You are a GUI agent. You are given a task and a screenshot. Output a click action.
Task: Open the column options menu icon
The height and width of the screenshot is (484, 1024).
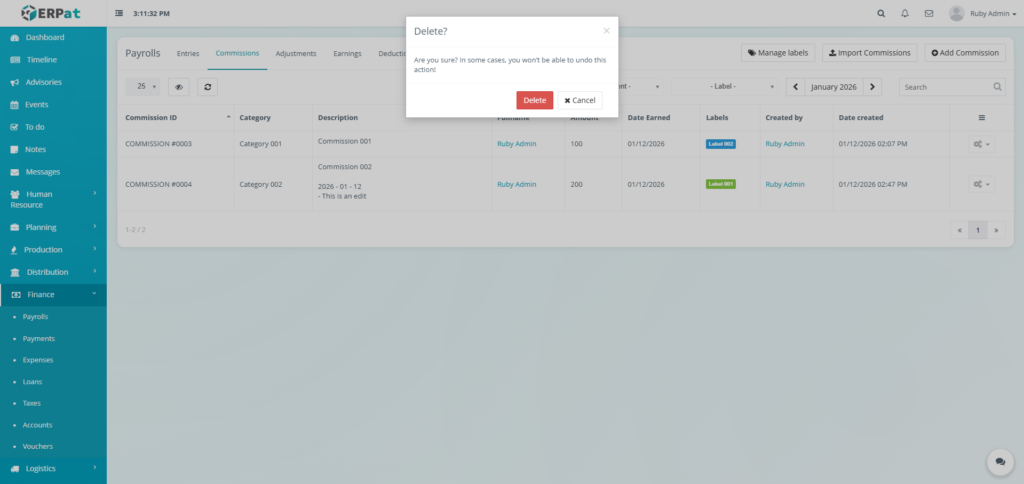click(982, 118)
